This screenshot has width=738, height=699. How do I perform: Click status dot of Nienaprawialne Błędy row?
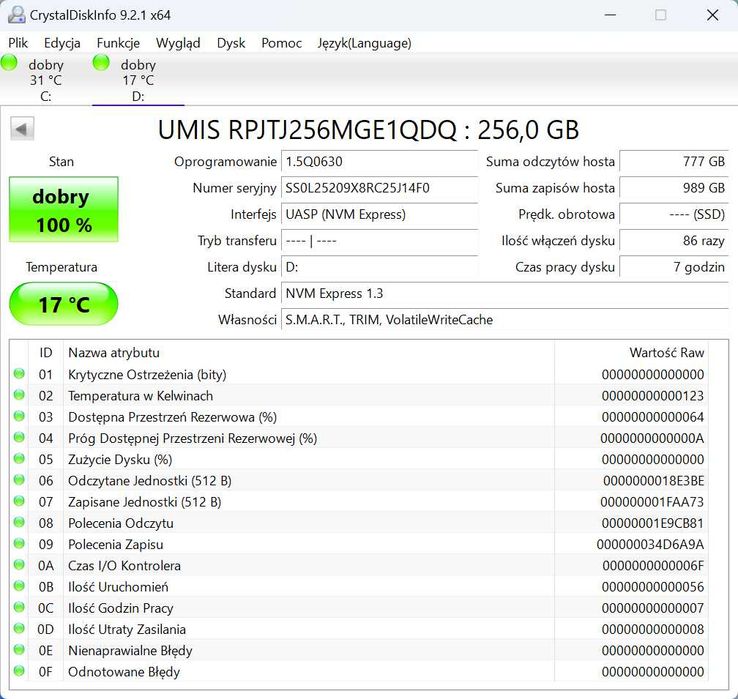tap(19, 649)
